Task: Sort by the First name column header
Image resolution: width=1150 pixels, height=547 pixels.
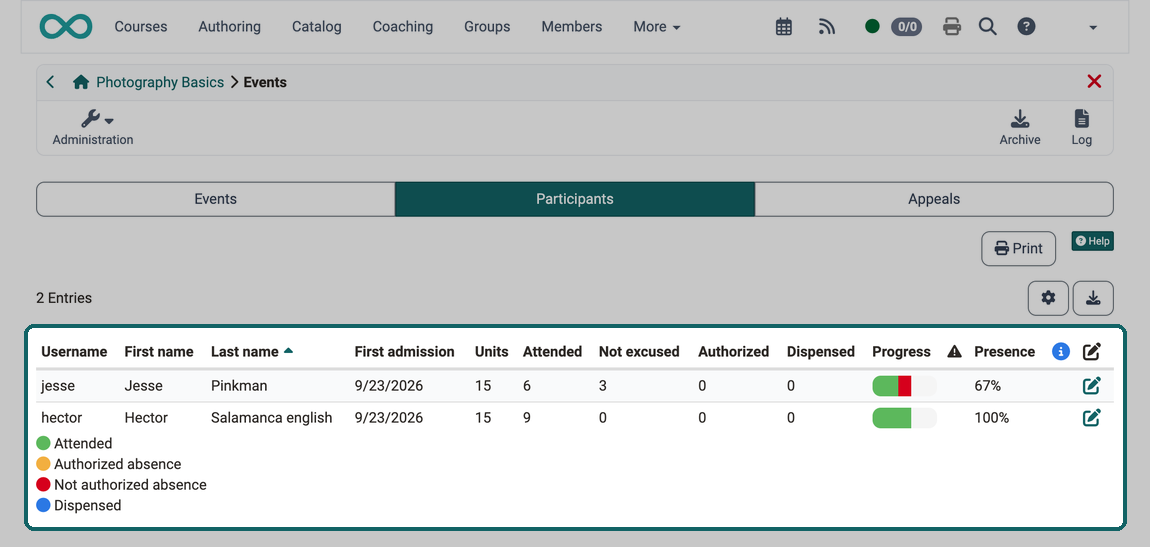Action: coord(159,352)
